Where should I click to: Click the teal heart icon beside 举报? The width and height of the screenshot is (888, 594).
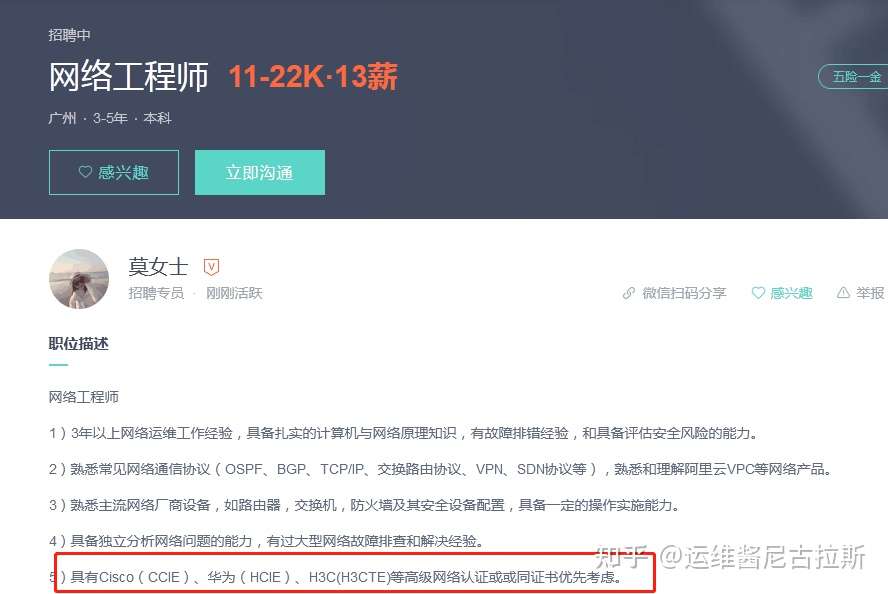click(758, 293)
